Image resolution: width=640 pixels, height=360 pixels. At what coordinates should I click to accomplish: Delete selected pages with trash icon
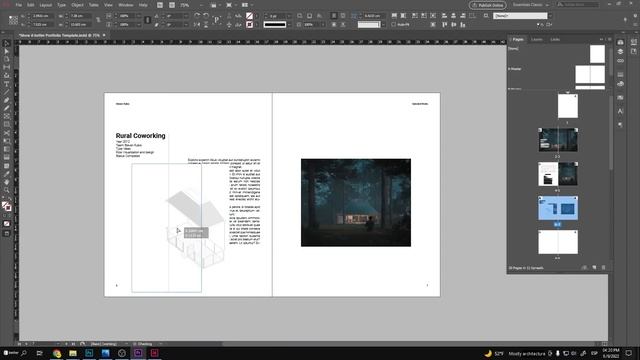point(604,268)
